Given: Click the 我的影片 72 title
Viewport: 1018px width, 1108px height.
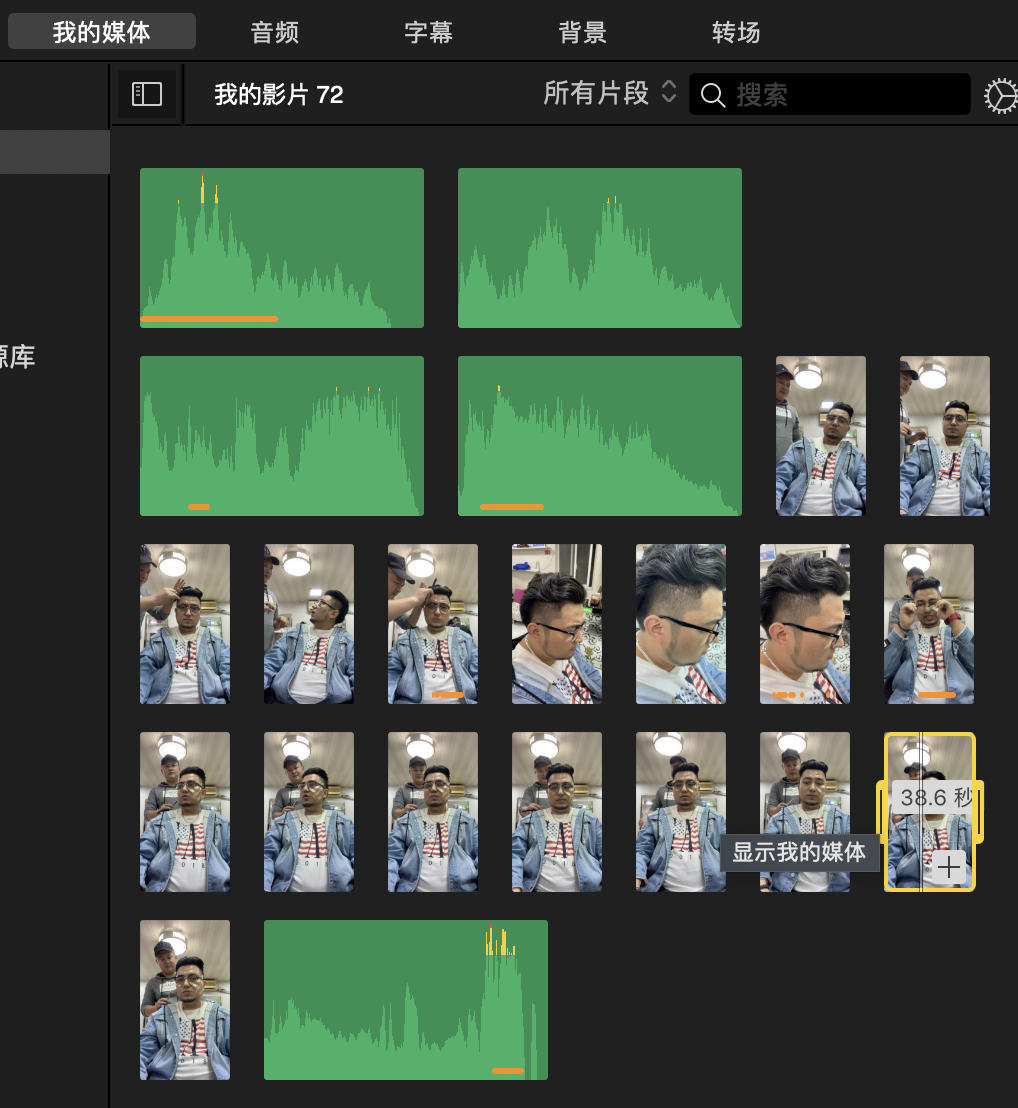Looking at the screenshot, I should [x=279, y=95].
